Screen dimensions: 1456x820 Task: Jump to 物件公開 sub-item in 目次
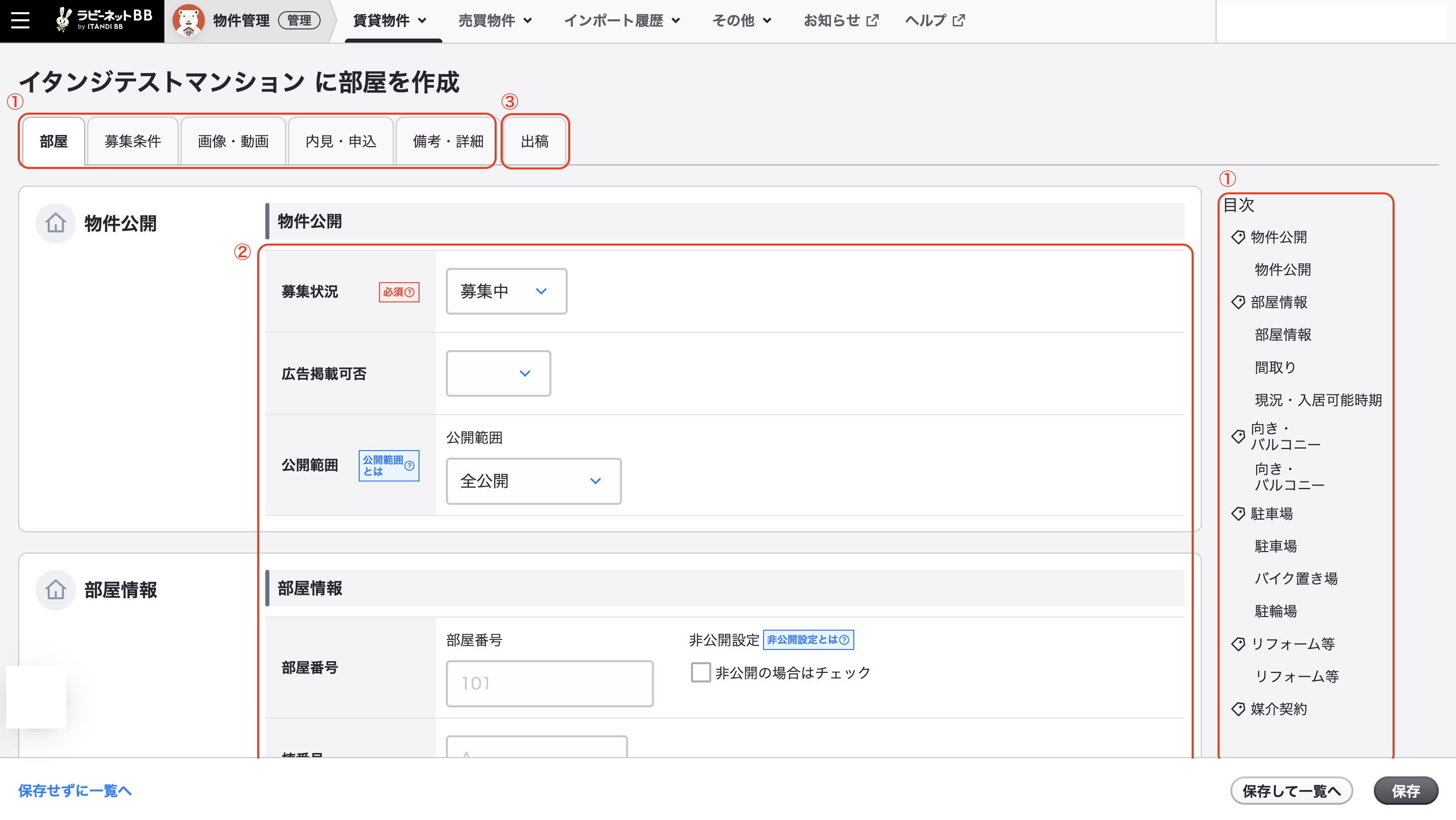click(x=1283, y=270)
